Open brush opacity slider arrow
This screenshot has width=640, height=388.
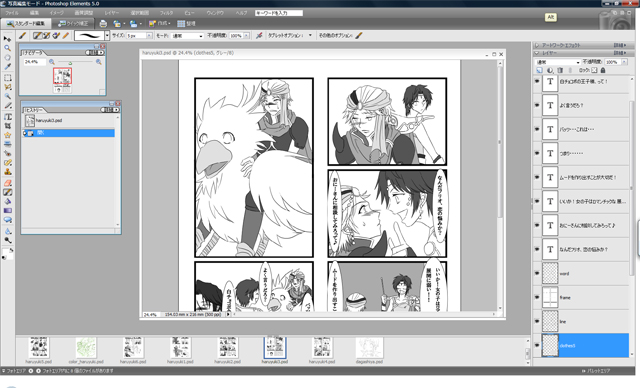click(x=247, y=36)
